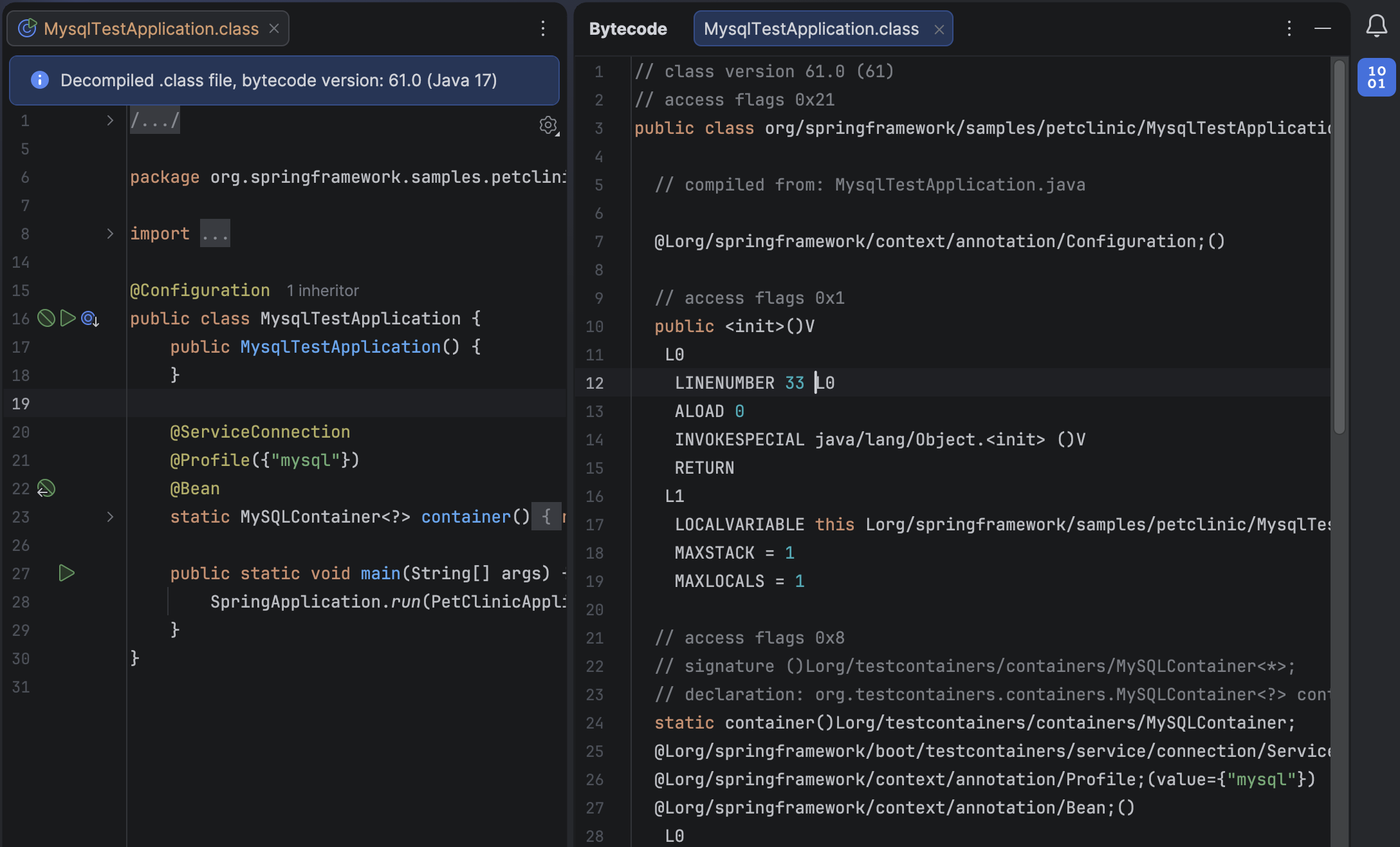Viewport: 1400px width, 847px height.
Task: Click line number 19 in left gutter
Action: (x=21, y=404)
